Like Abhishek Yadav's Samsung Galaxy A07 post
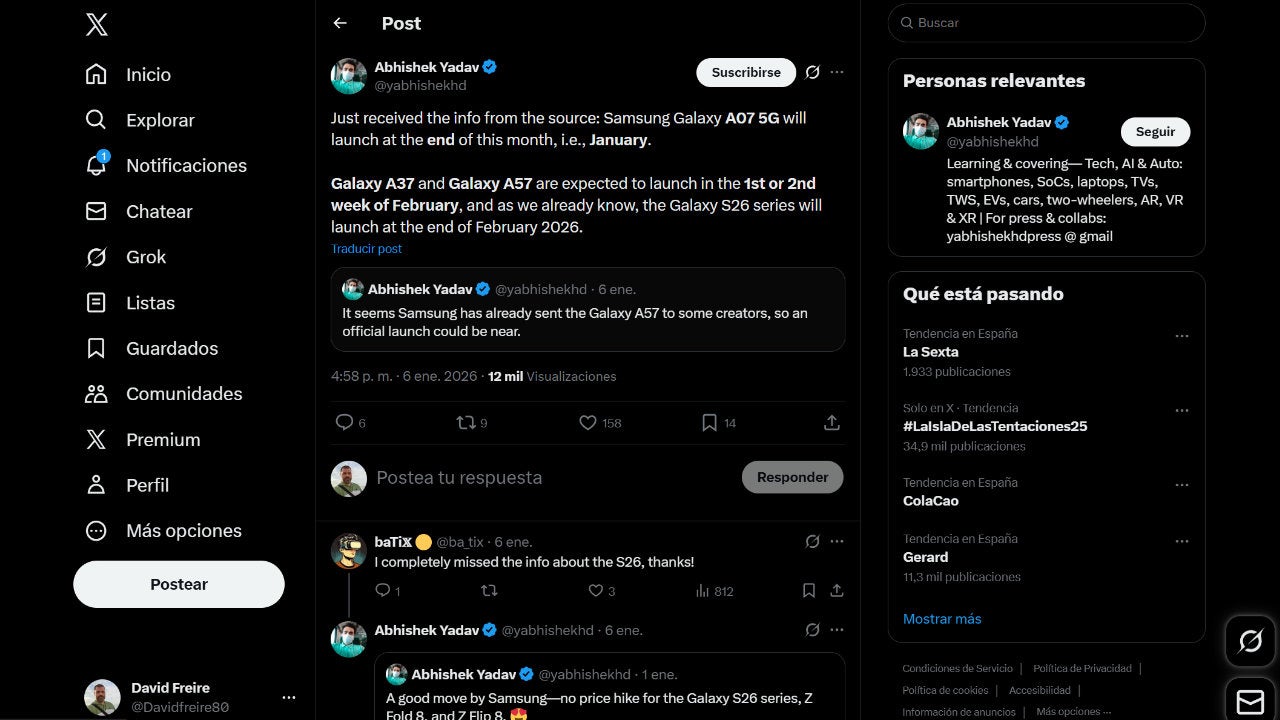 588,423
